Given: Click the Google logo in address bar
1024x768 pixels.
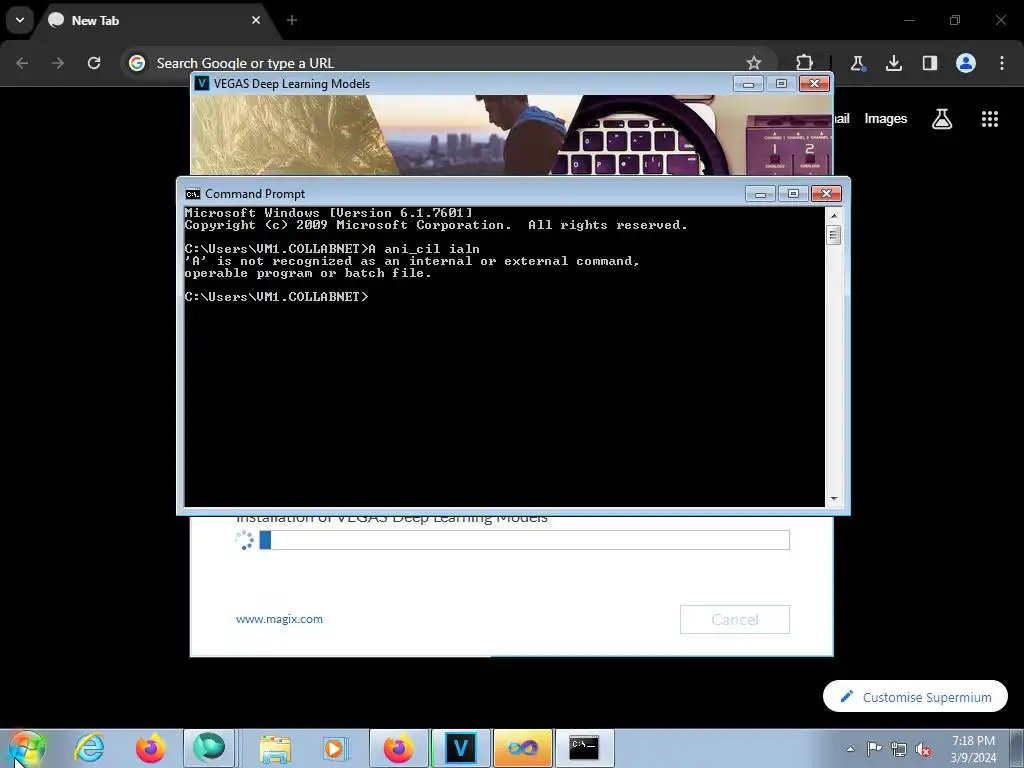Looking at the screenshot, I should (x=136, y=63).
